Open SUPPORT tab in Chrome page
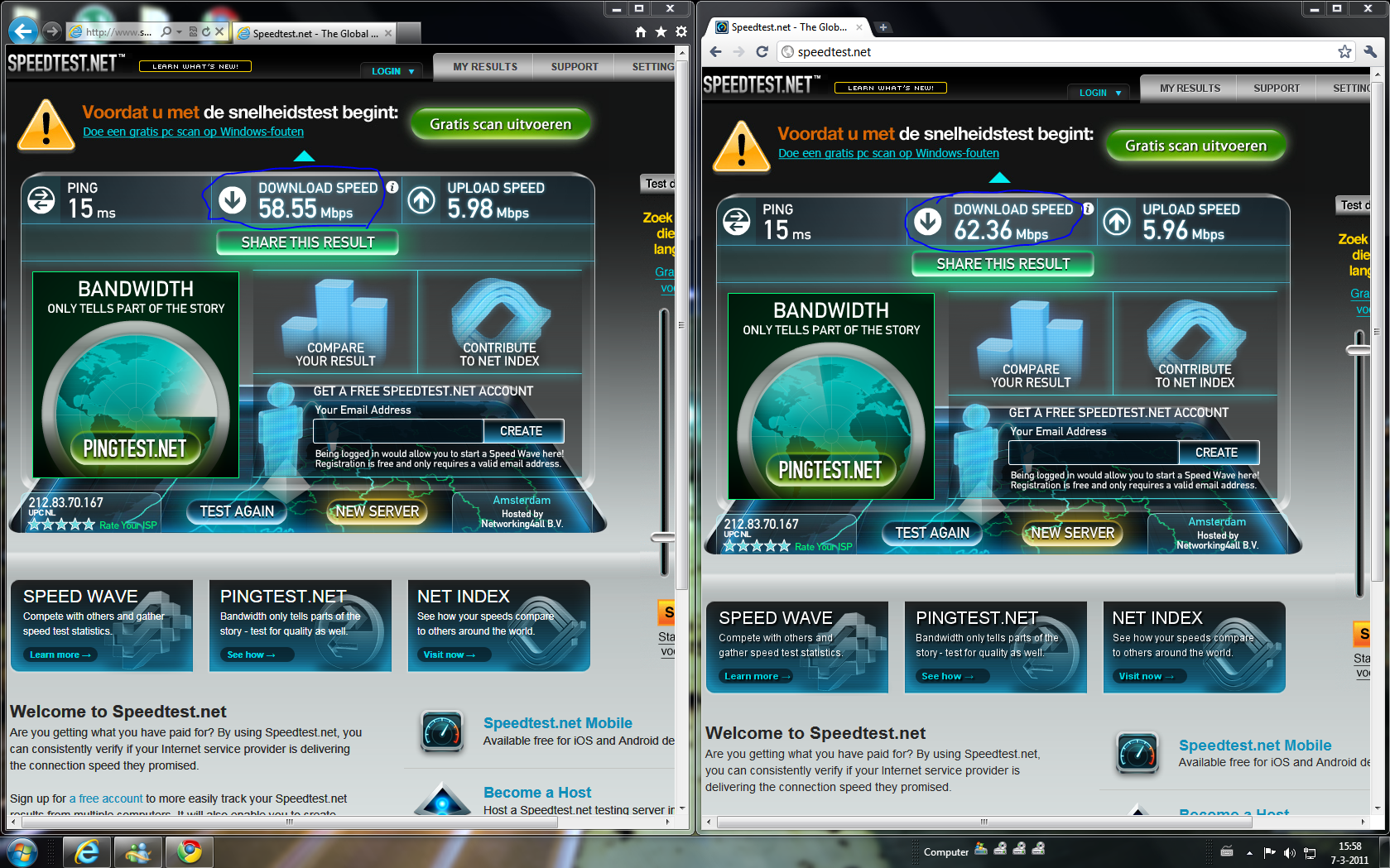 tap(1276, 89)
